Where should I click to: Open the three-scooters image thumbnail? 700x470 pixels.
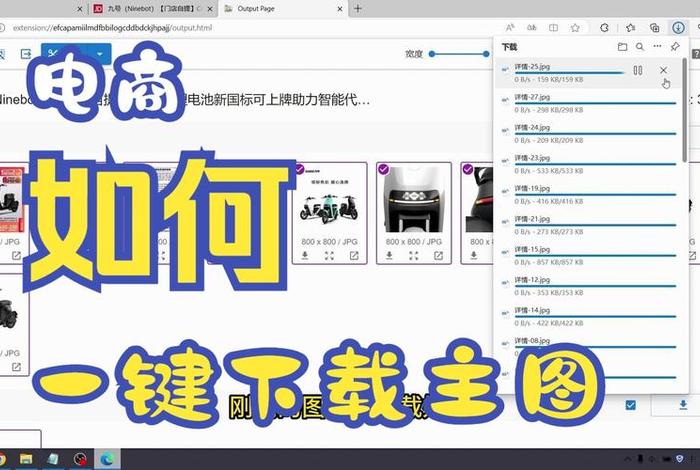(329, 200)
